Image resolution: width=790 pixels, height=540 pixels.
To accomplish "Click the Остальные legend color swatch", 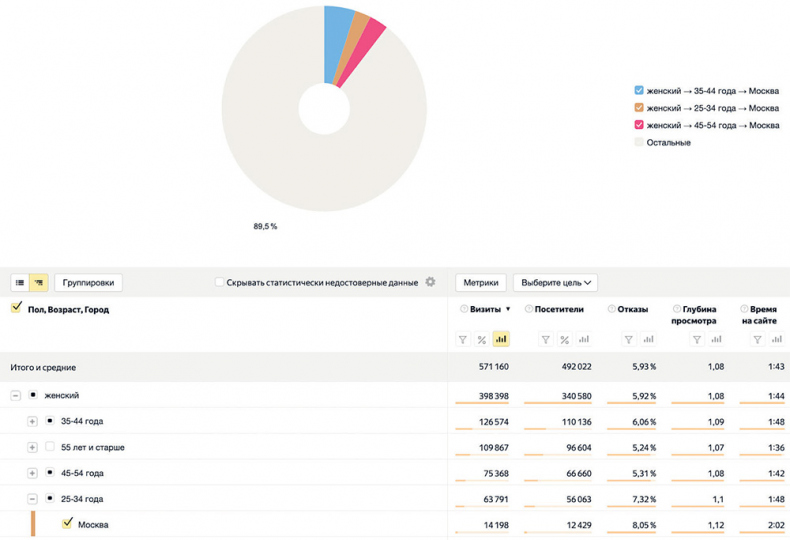I will [x=639, y=142].
